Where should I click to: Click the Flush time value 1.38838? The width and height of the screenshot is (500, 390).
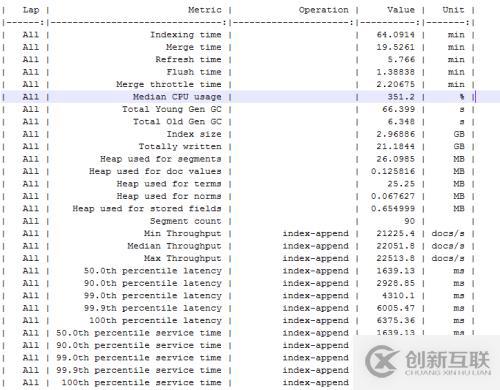click(x=396, y=72)
